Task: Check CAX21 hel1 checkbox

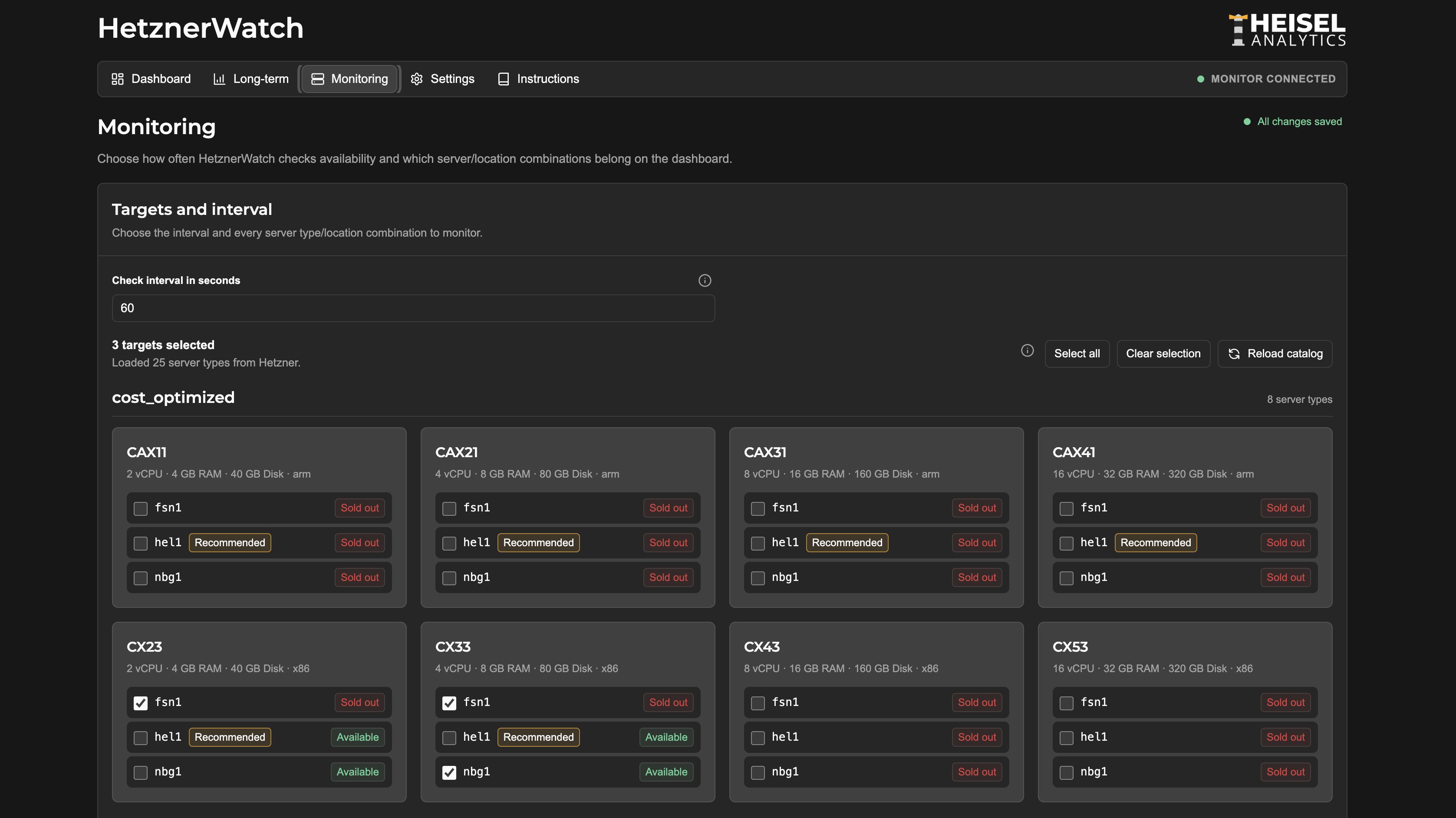Action: click(449, 543)
